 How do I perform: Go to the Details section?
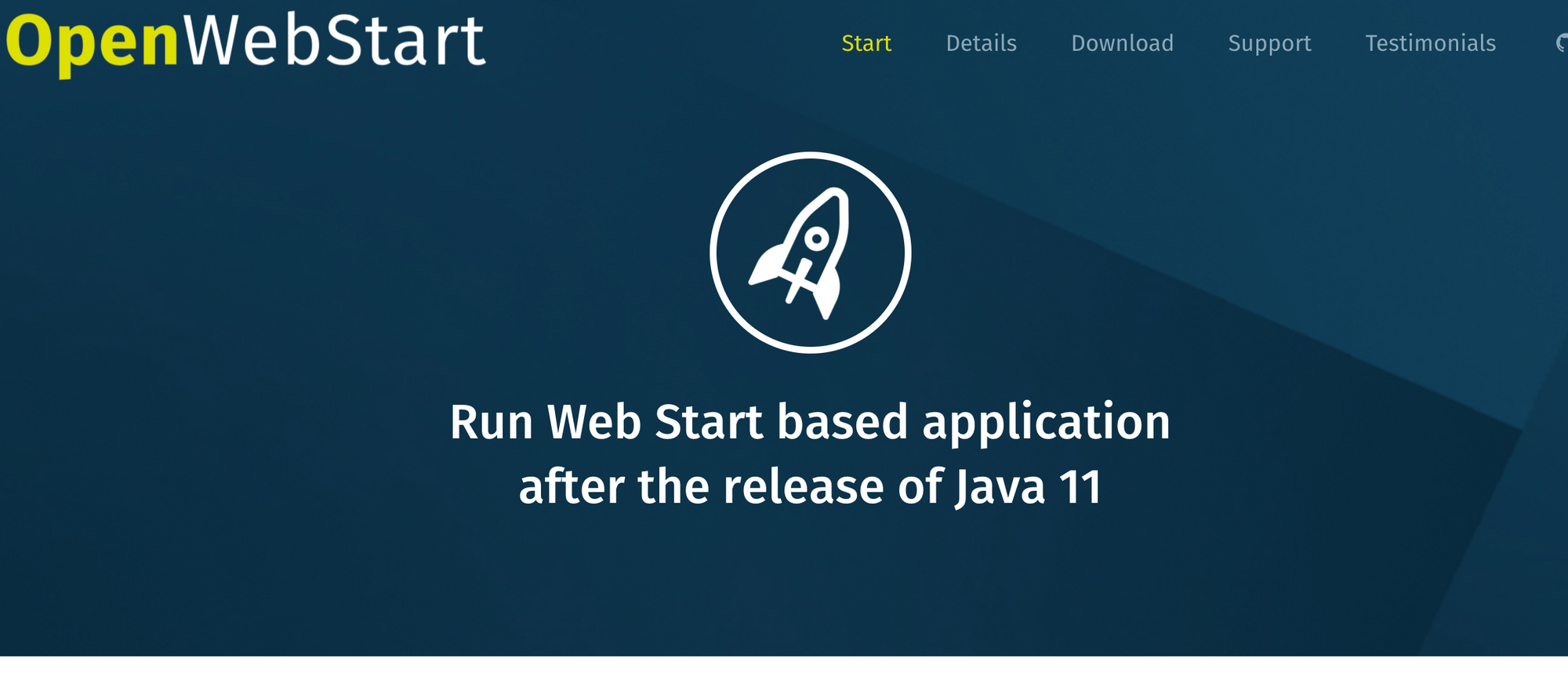[x=981, y=43]
